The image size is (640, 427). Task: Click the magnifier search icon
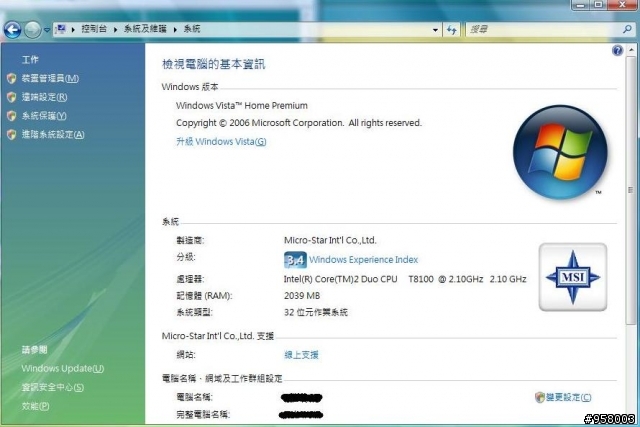[x=627, y=29]
